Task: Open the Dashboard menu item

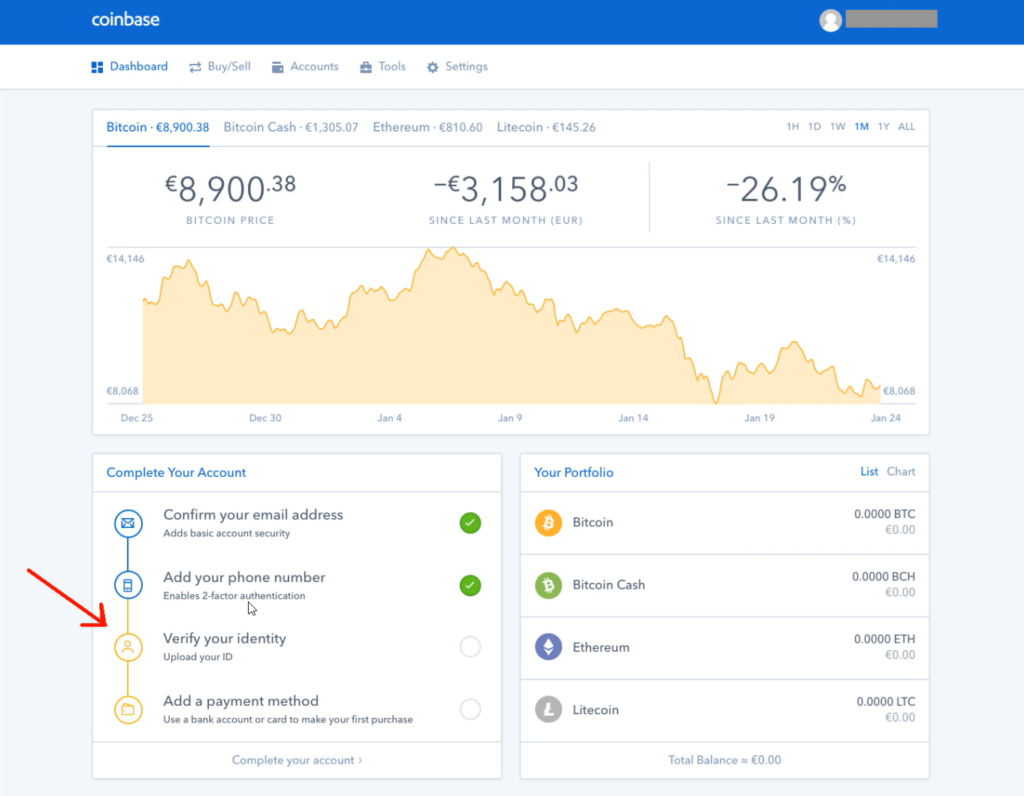Action: (129, 67)
